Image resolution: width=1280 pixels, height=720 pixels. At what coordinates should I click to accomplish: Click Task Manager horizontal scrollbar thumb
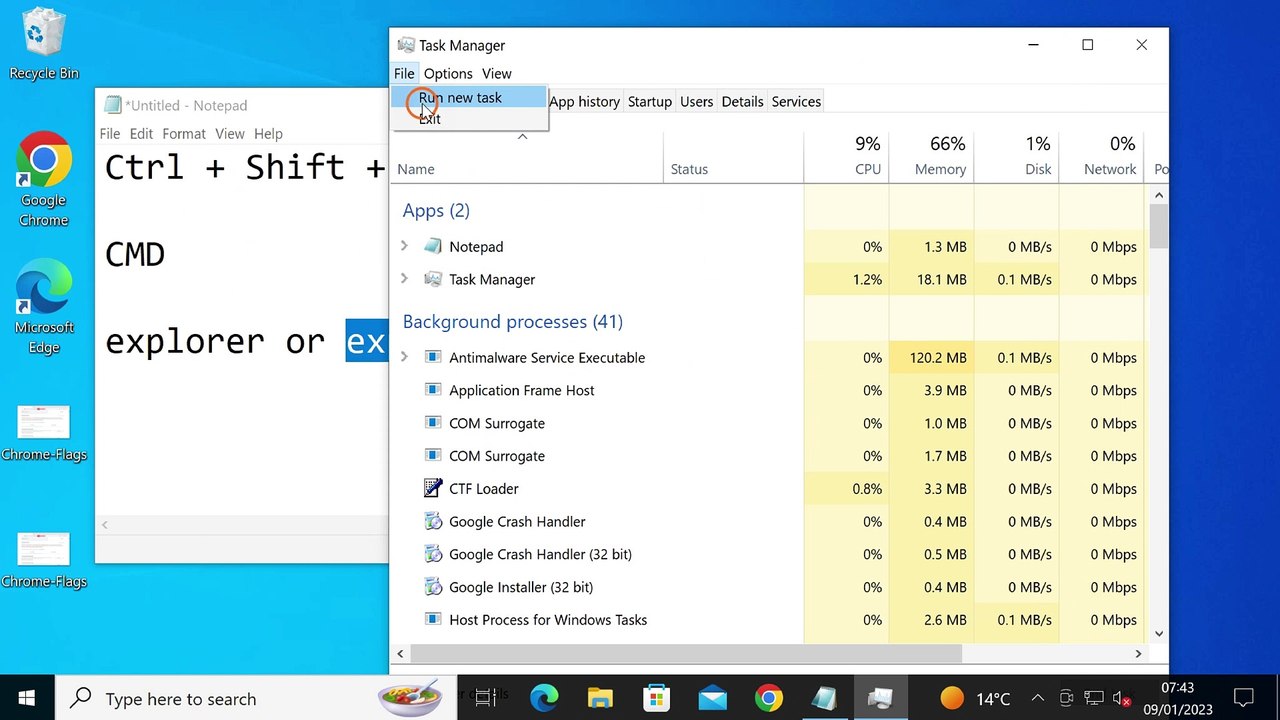pos(686,653)
